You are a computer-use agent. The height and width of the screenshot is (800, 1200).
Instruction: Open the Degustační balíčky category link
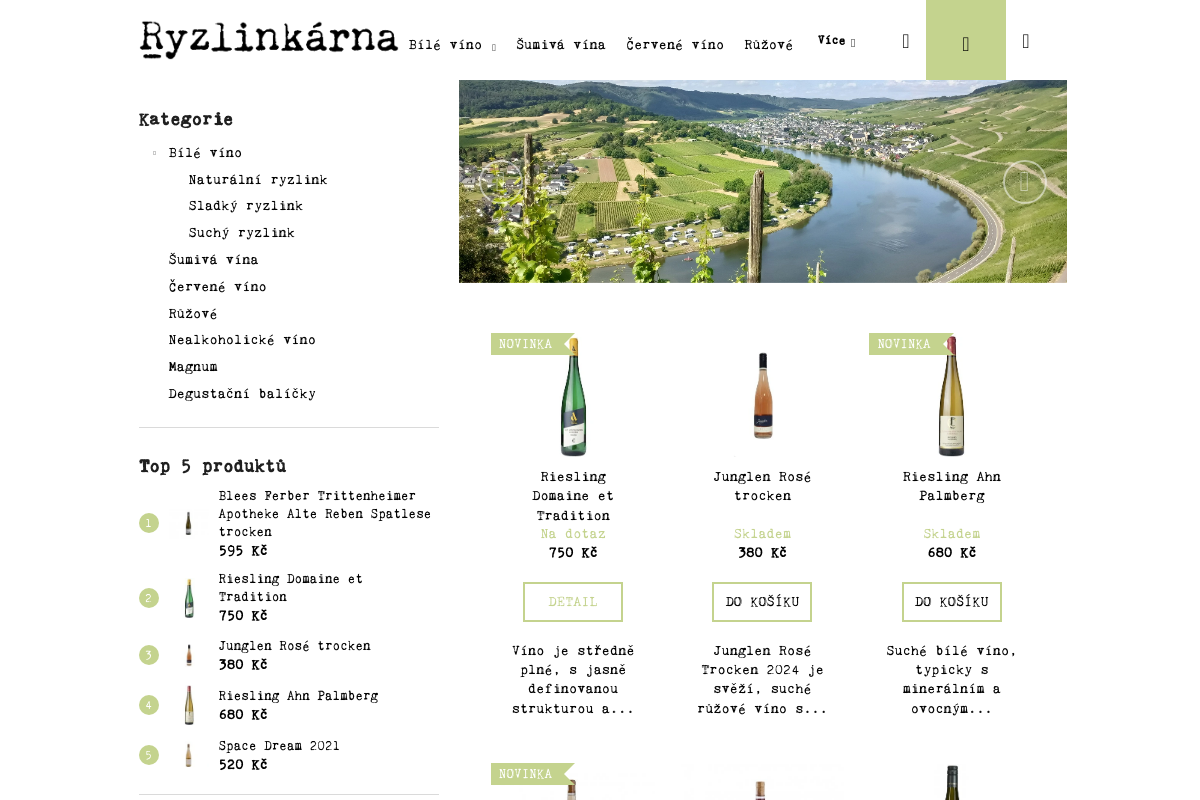click(242, 393)
